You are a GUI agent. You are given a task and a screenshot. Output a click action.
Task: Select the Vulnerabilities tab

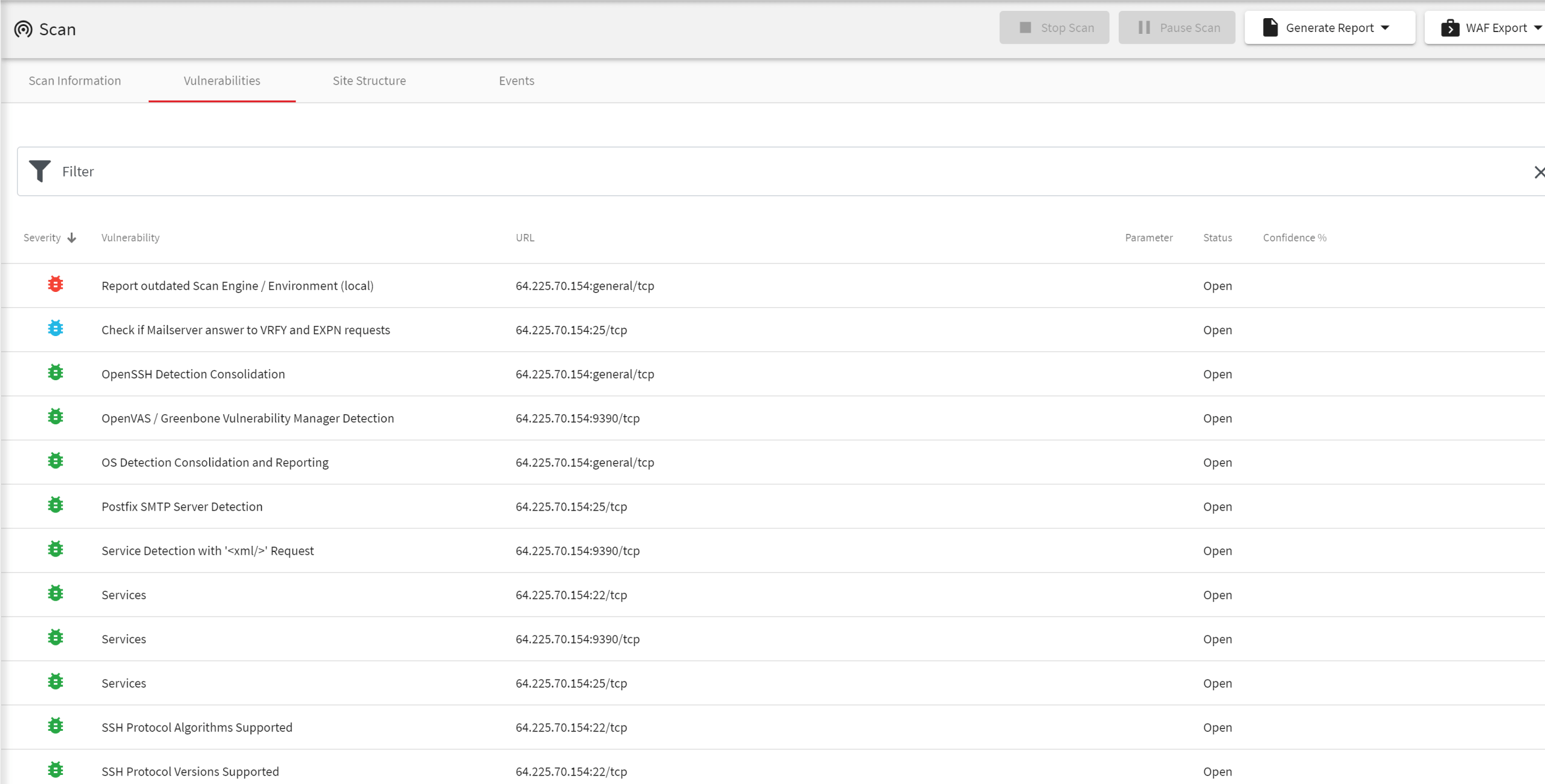(x=222, y=80)
